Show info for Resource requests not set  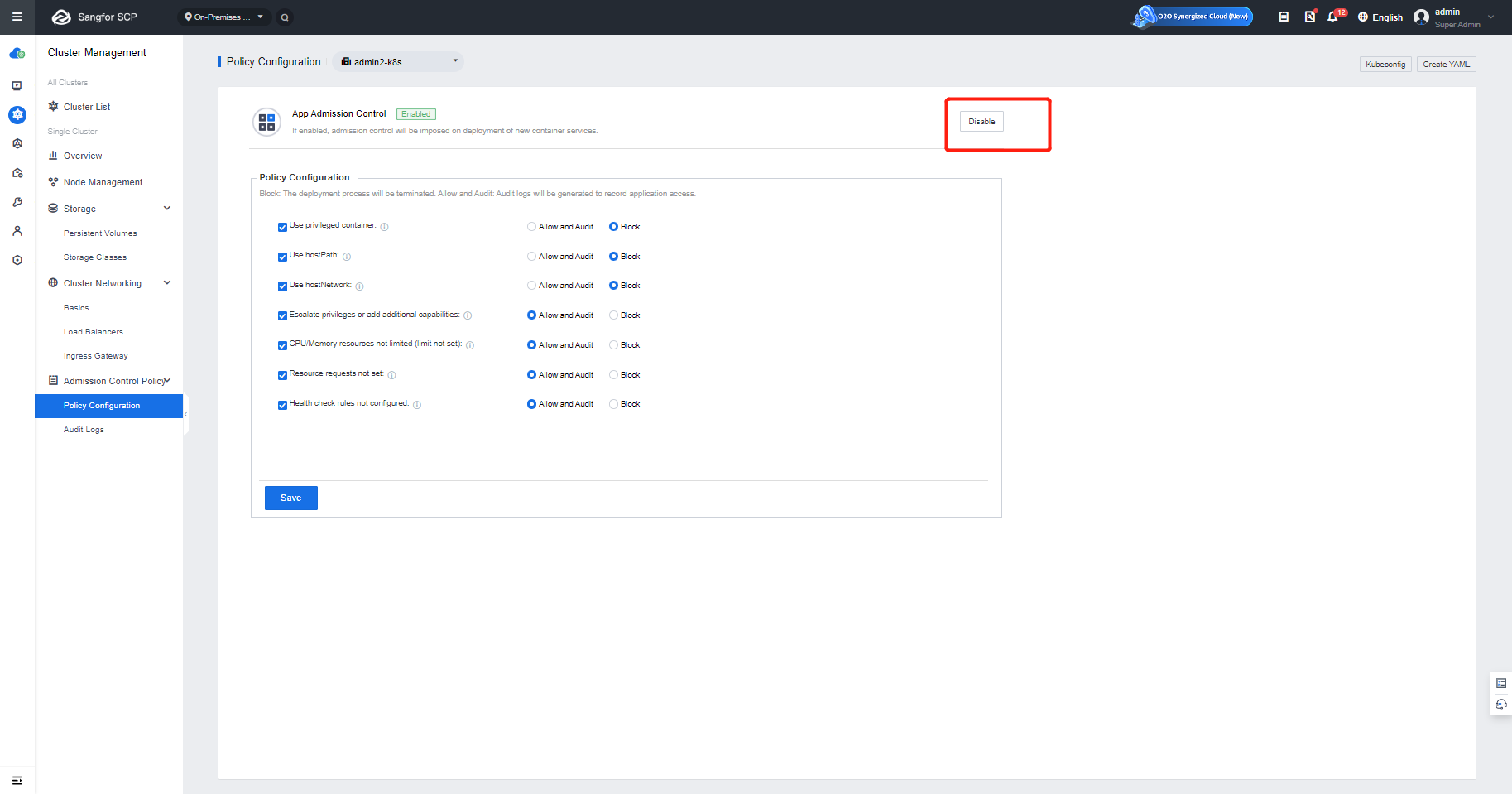click(x=391, y=375)
